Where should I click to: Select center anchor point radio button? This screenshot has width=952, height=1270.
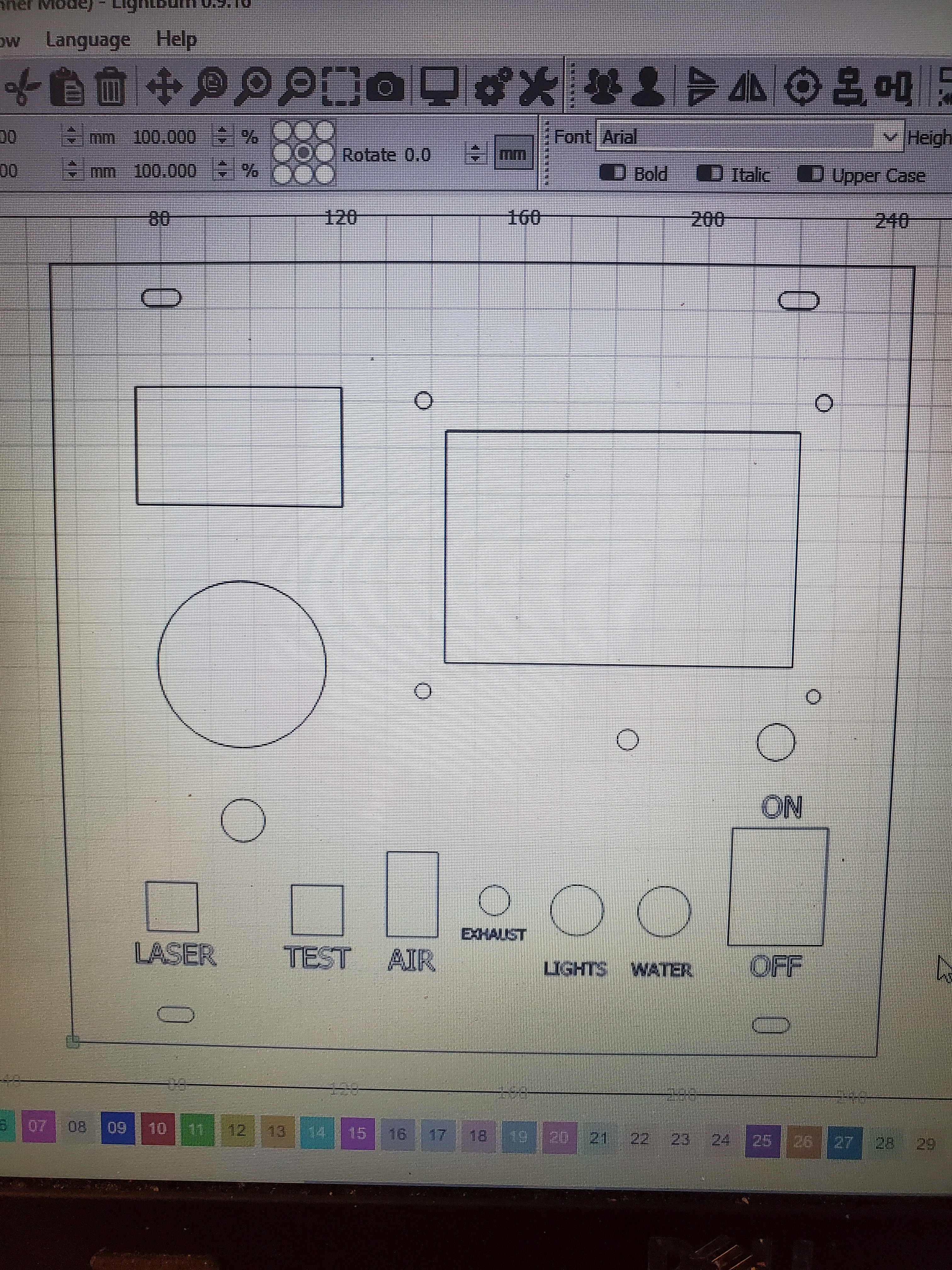[304, 153]
